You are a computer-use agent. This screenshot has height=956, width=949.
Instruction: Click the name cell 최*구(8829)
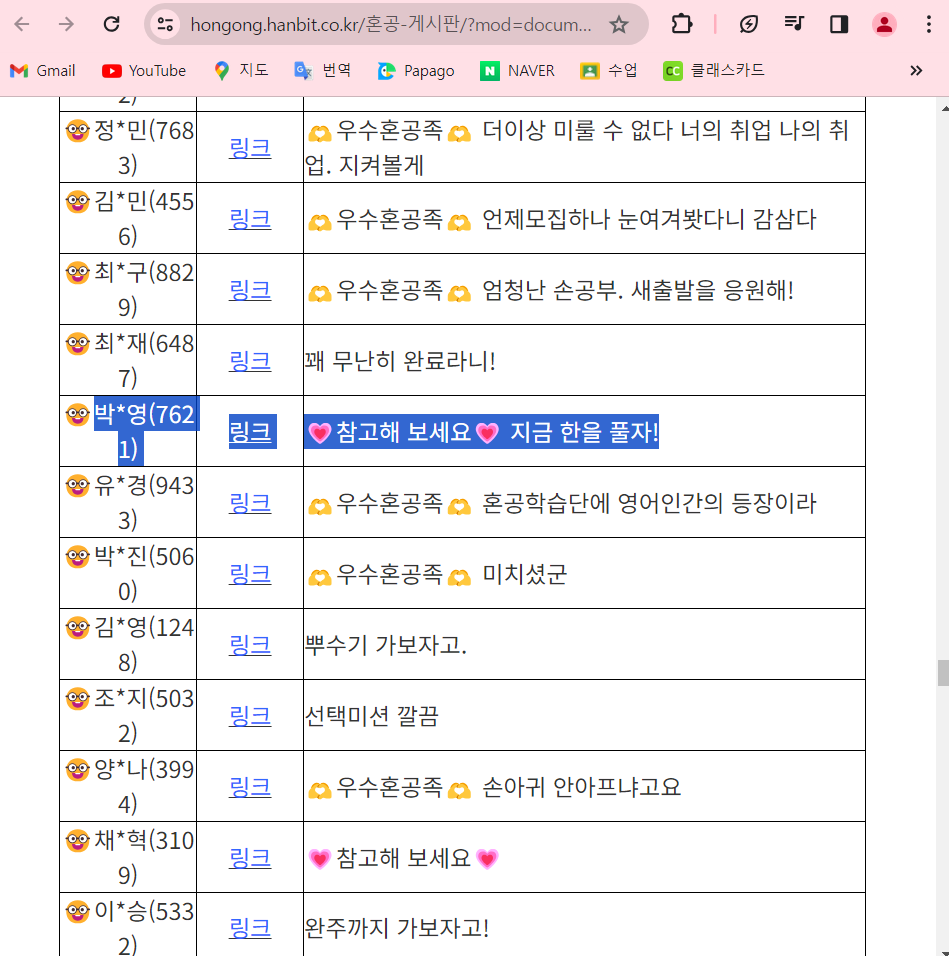[129, 290]
